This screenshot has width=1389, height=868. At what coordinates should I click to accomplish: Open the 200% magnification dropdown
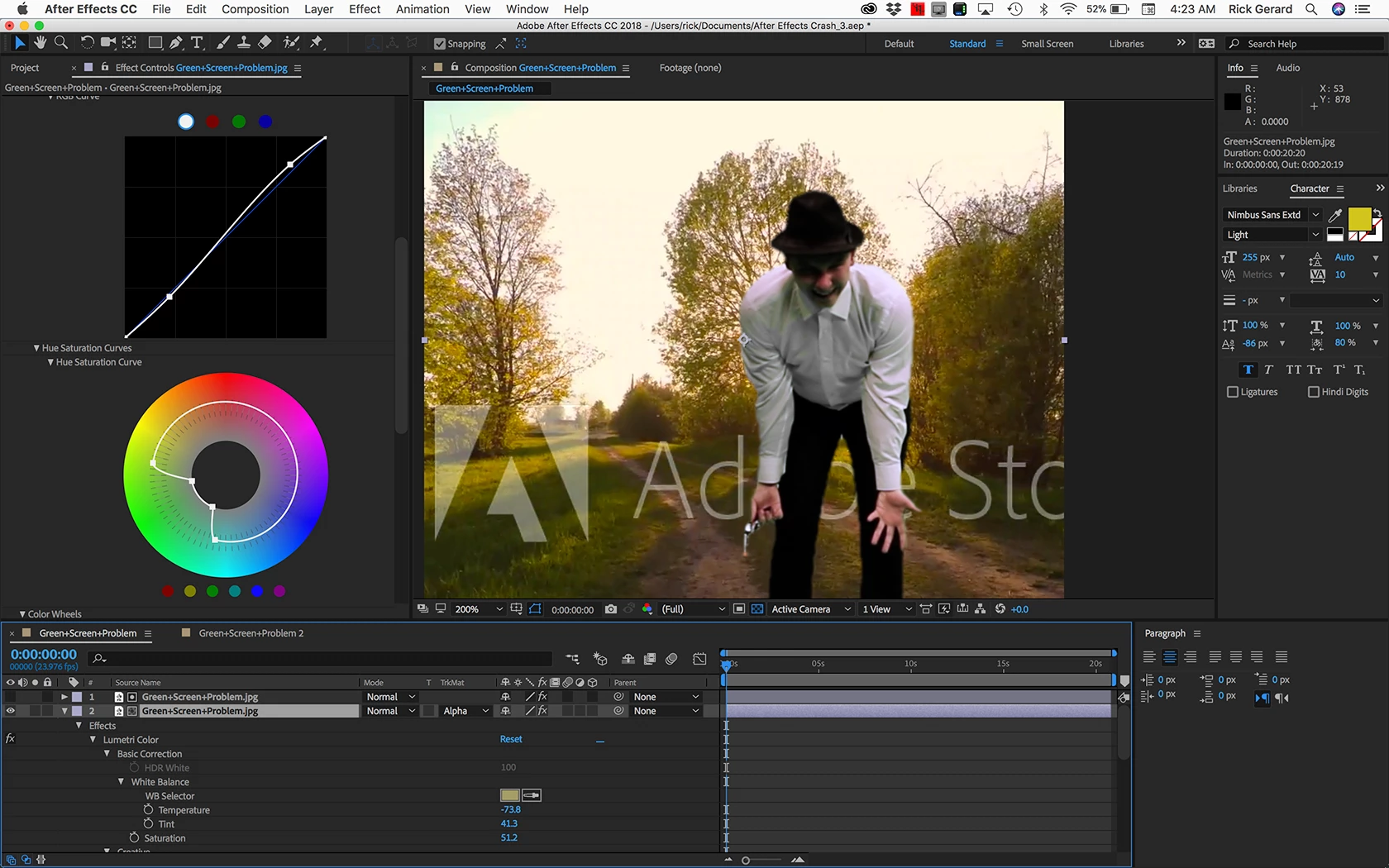click(479, 609)
